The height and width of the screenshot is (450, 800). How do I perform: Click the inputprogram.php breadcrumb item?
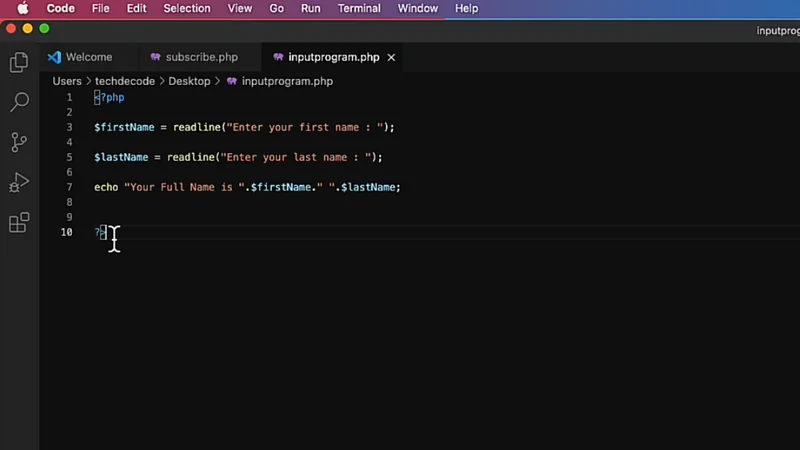[x=287, y=81]
